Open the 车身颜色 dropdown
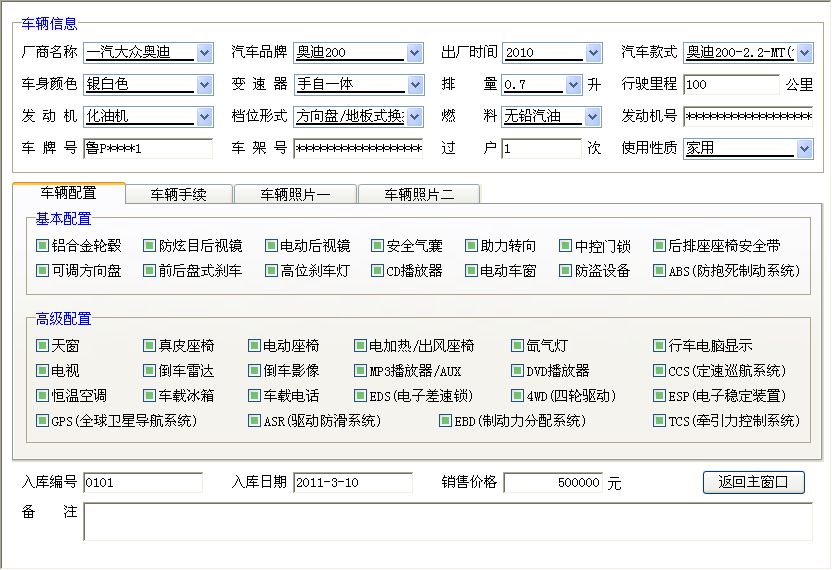This screenshot has width=832, height=570. click(x=204, y=84)
